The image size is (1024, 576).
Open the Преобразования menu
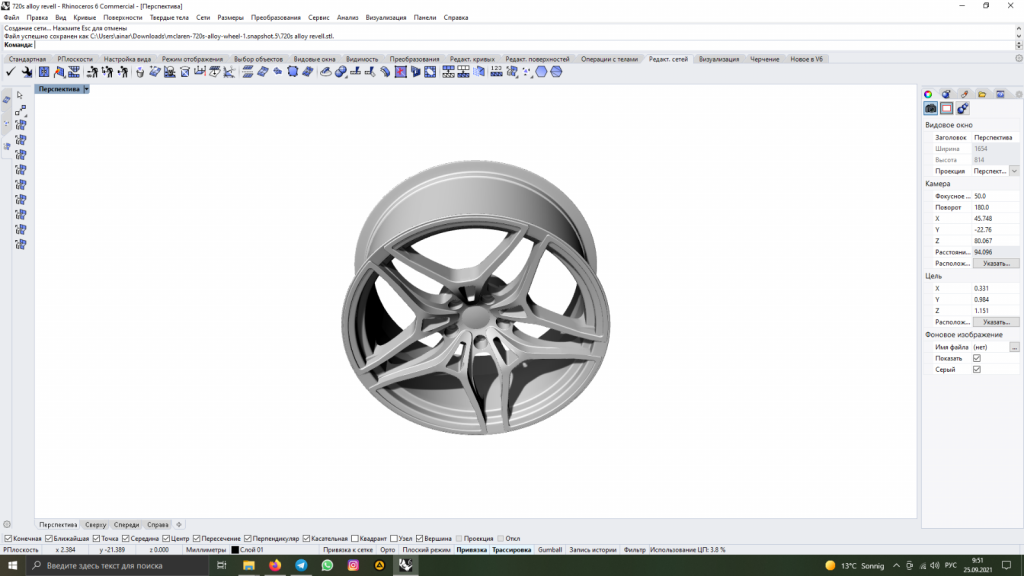click(275, 17)
